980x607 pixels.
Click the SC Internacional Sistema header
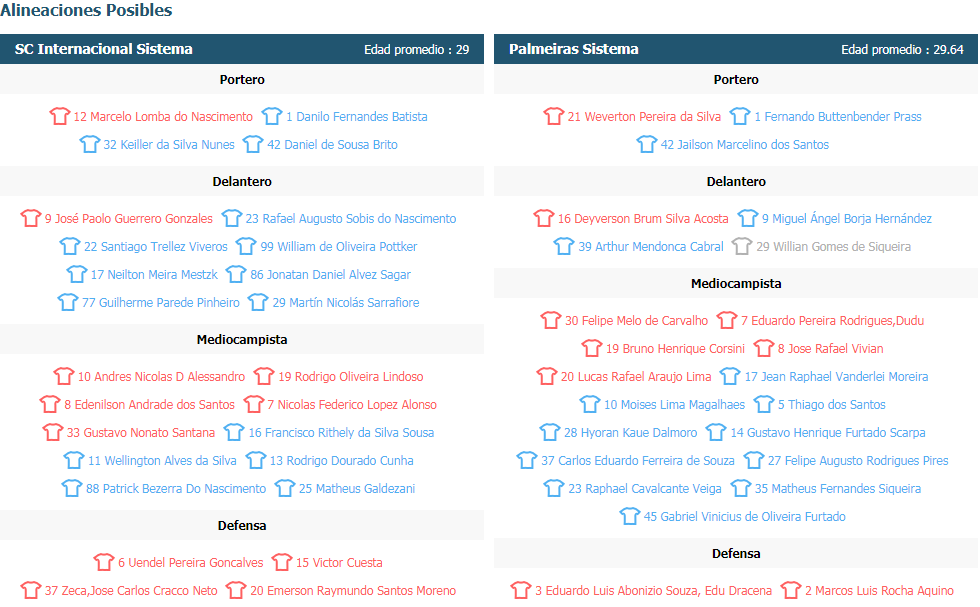point(104,49)
